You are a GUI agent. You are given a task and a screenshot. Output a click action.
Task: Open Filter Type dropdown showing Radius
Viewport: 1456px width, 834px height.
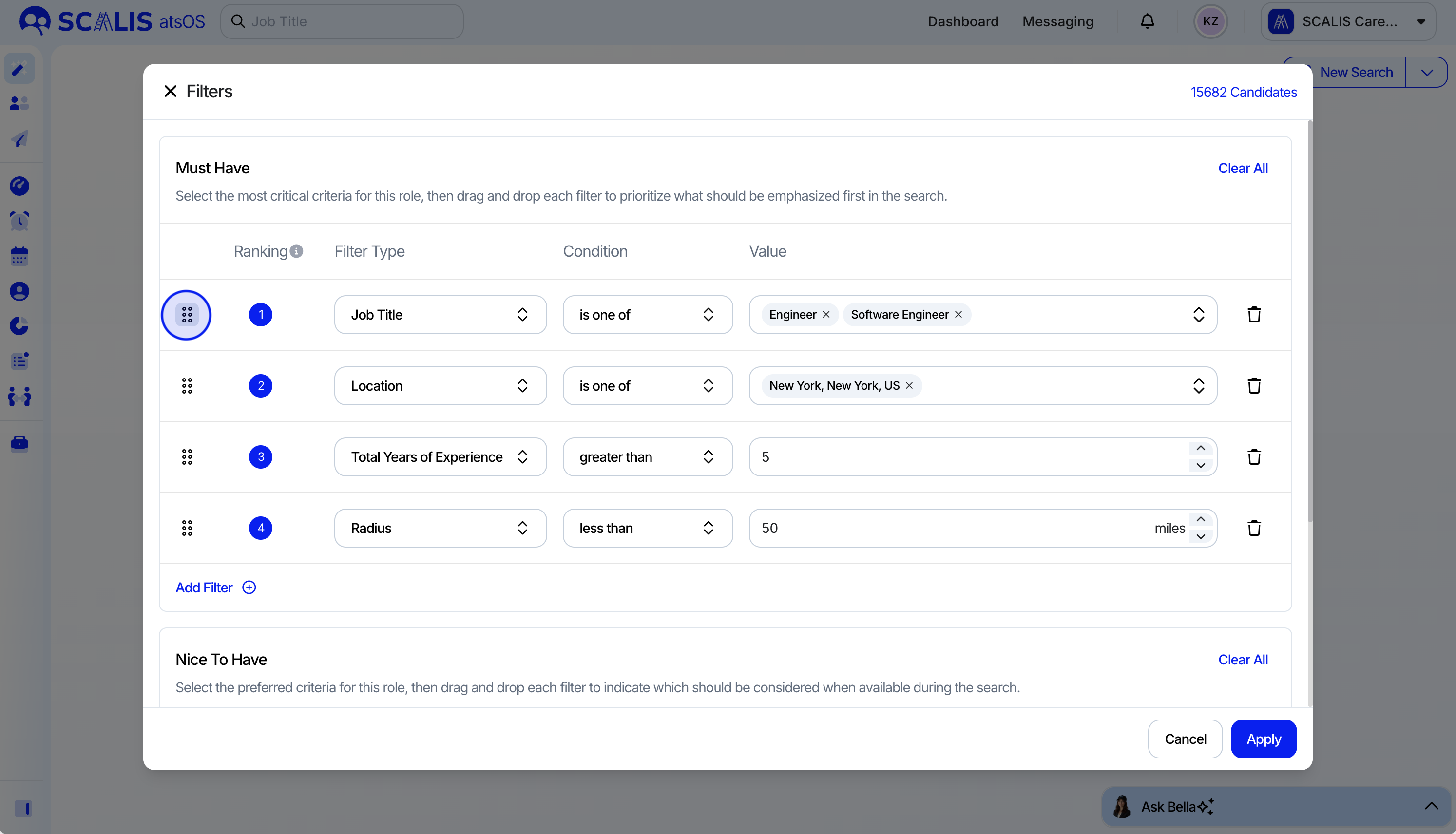(440, 528)
